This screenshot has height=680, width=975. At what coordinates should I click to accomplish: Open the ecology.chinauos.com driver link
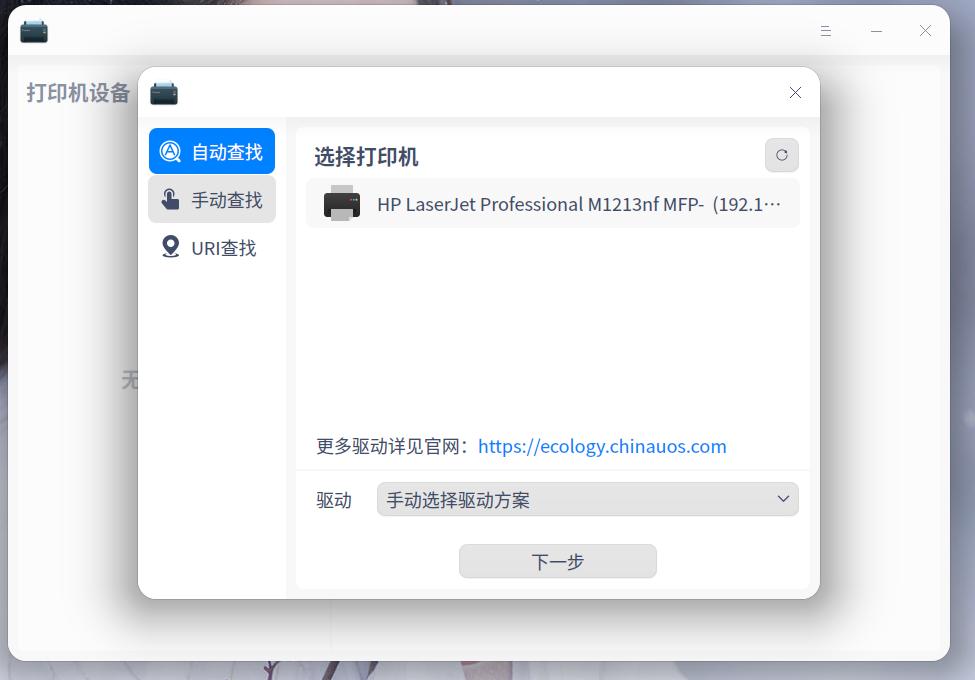point(602,446)
